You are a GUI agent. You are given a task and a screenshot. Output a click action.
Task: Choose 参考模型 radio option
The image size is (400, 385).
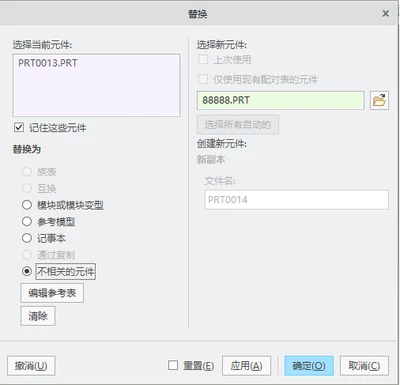tap(27, 221)
